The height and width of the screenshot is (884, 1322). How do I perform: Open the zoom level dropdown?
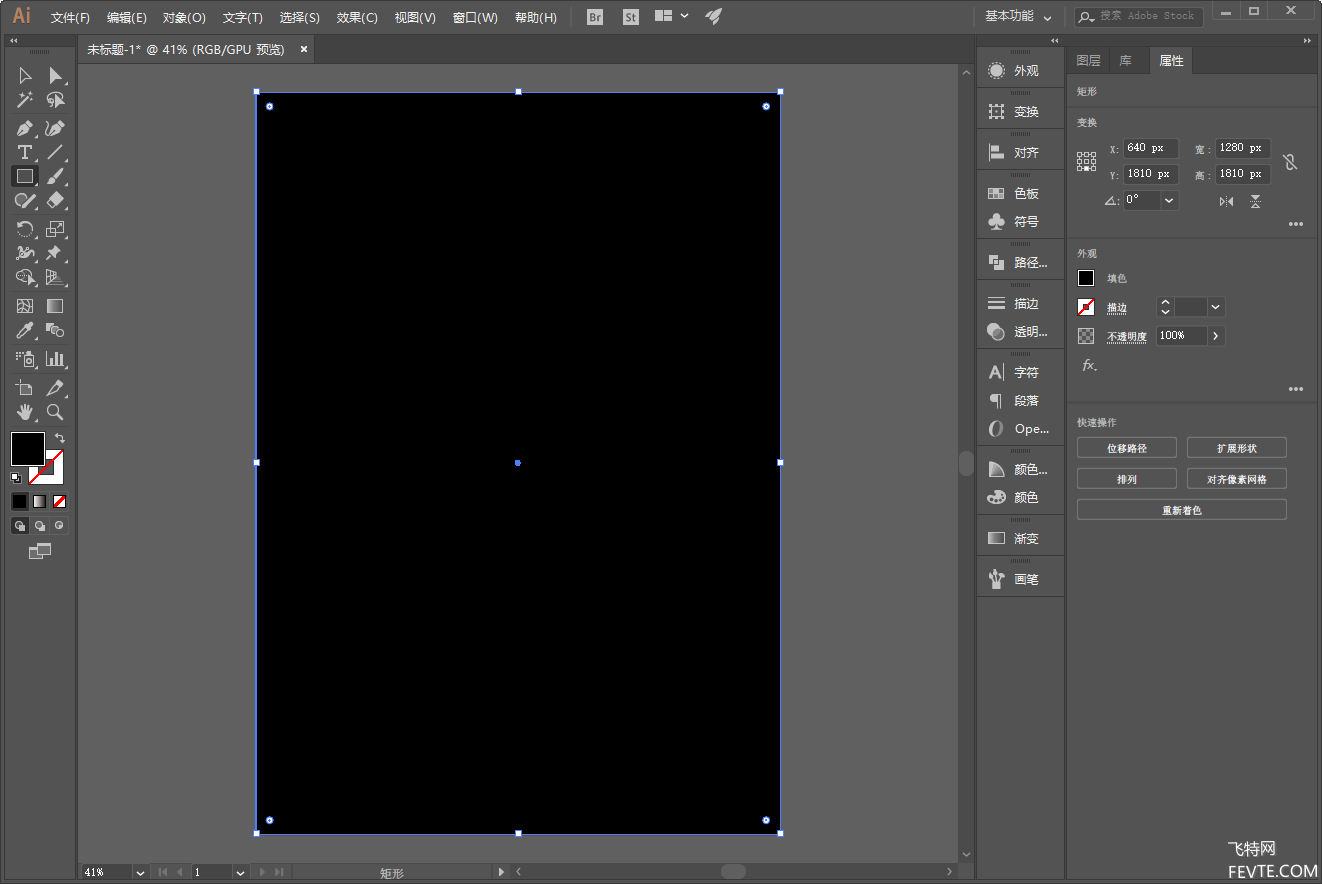click(140, 873)
